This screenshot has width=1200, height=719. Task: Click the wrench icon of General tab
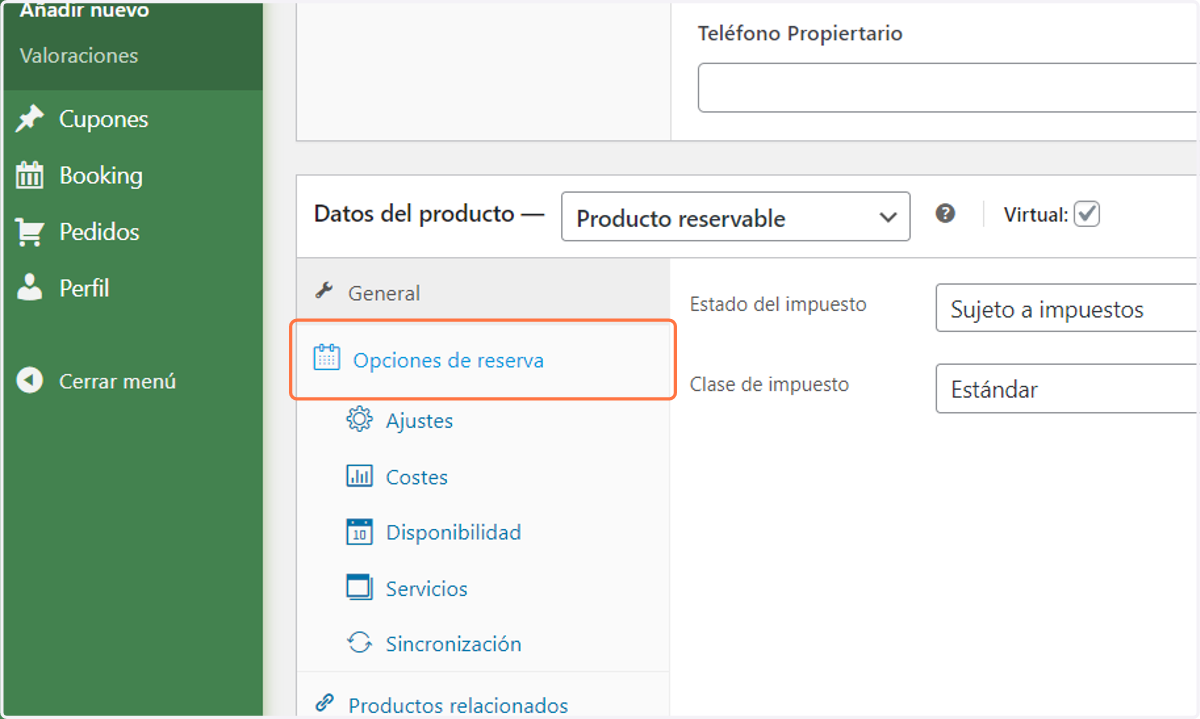tap(324, 292)
